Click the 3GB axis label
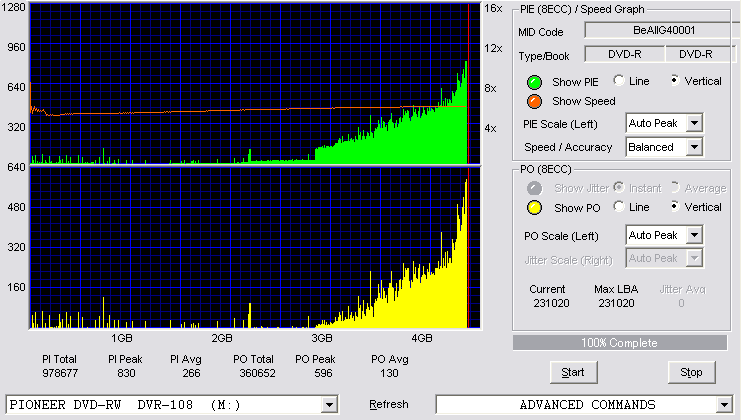Image resolution: width=742 pixels, height=420 pixels. (x=322, y=339)
